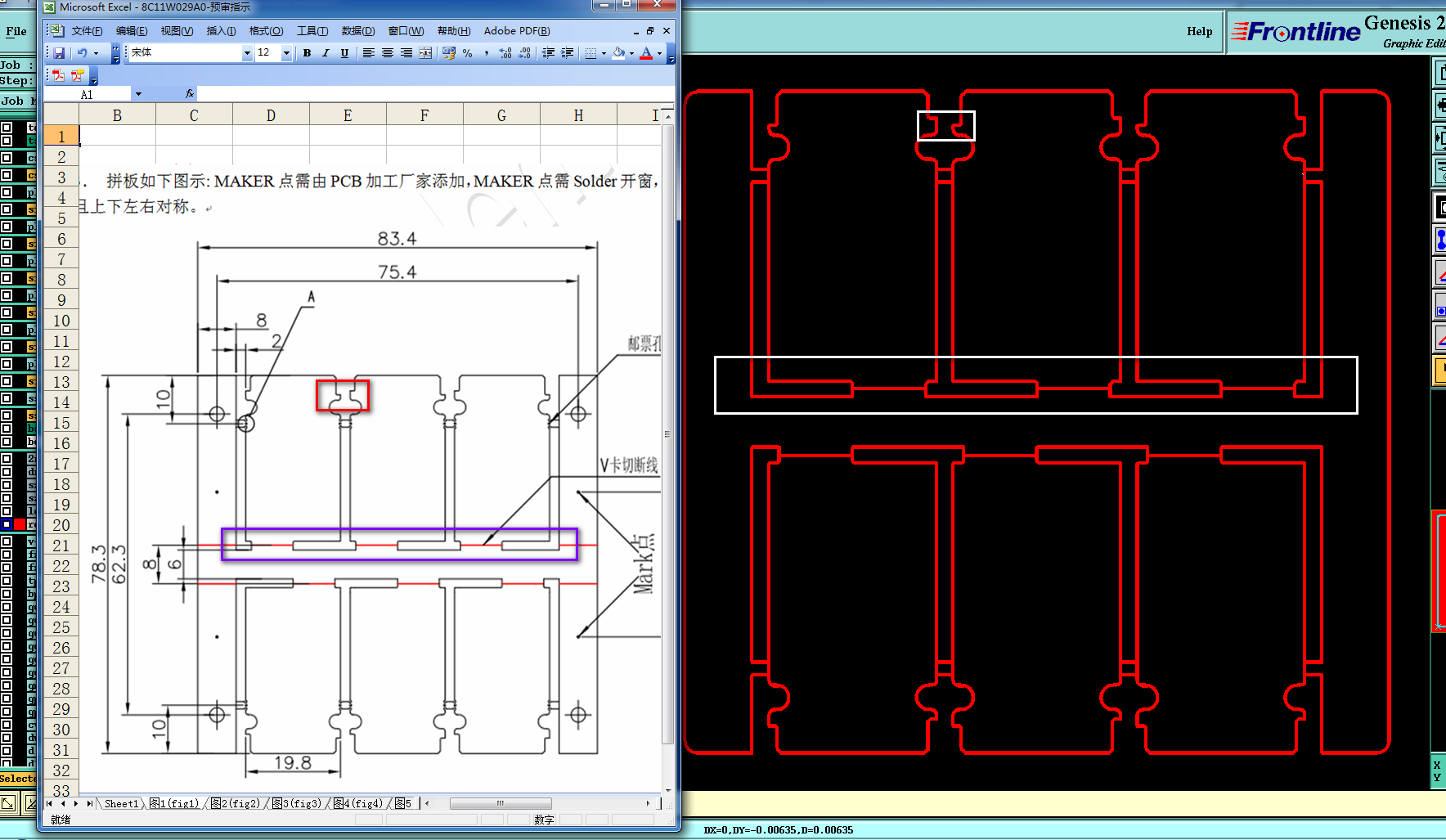1446x840 pixels.
Task: Apply borders with the Borders icon
Action: (x=591, y=53)
